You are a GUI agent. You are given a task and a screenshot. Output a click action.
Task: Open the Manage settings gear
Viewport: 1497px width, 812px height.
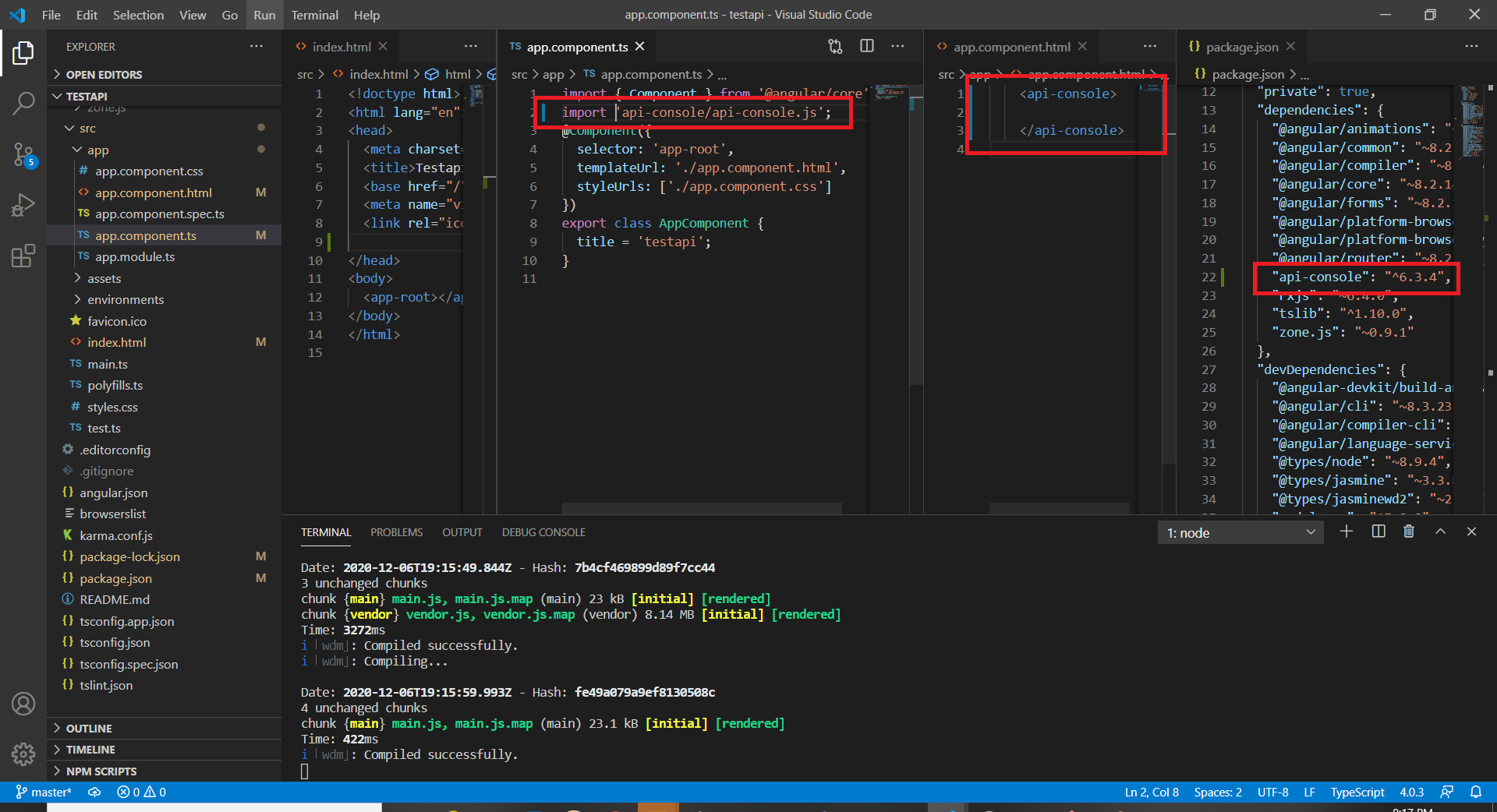(x=23, y=754)
